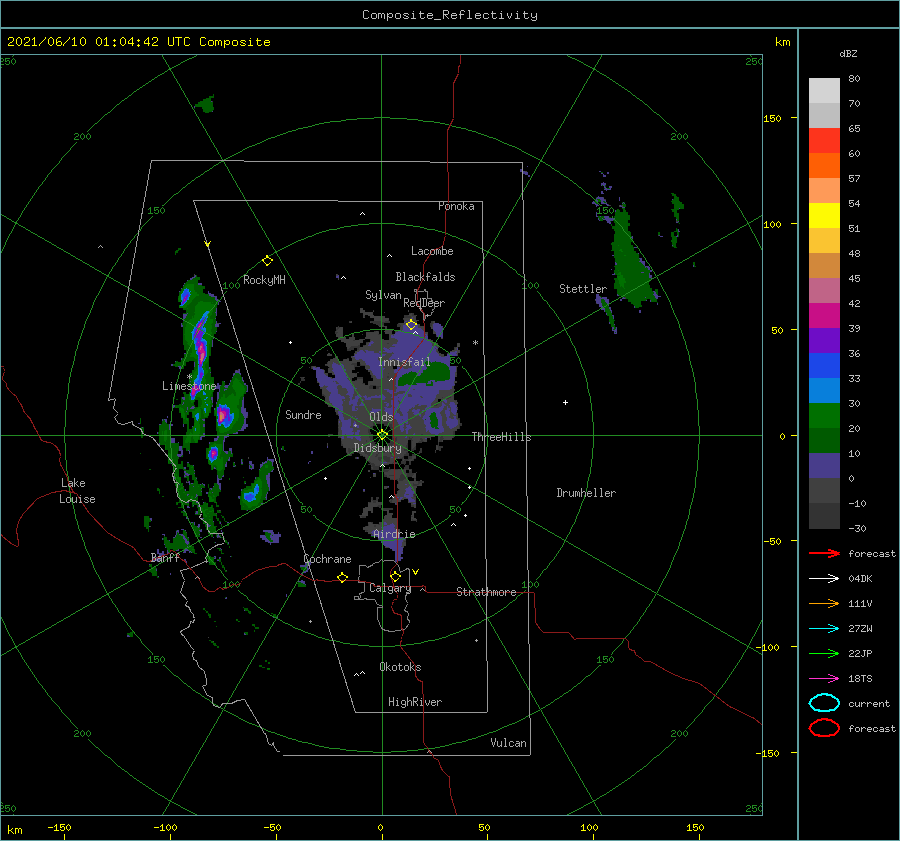900x841 pixels.
Task: Choose magenta swatch between 42 and 39
Action: [824, 316]
